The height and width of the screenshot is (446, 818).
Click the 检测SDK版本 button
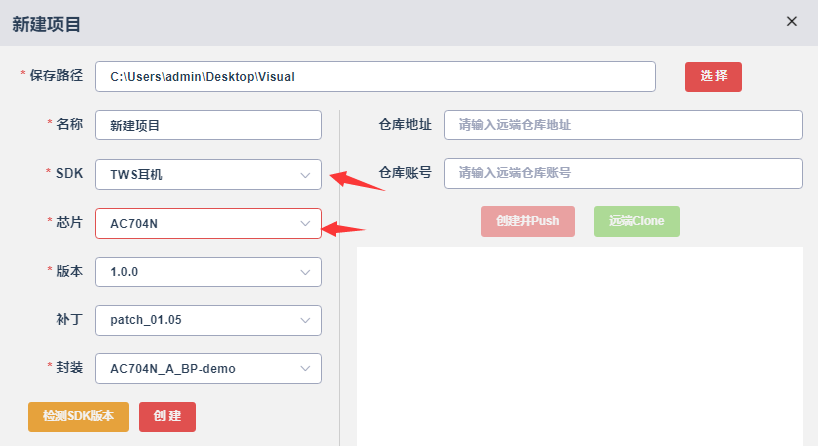click(x=78, y=416)
